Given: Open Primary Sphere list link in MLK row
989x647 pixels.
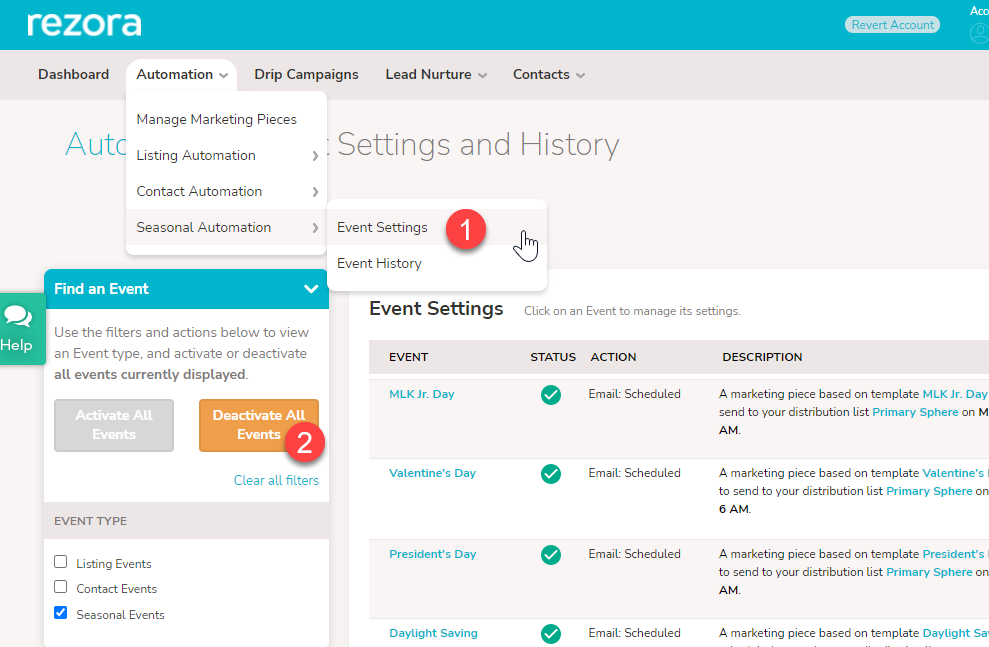Looking at the screenshot, I should click(x=915, y=412).
